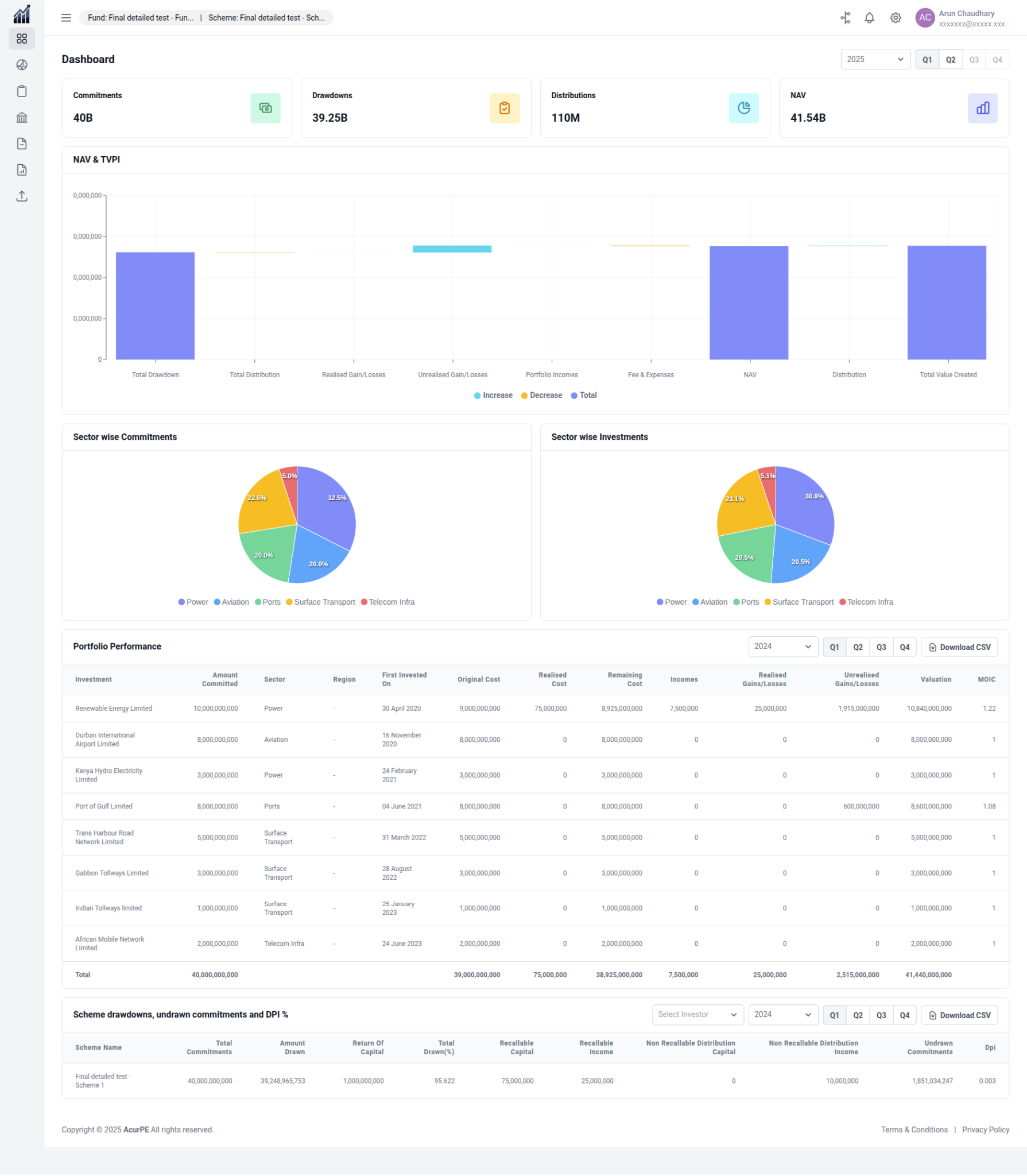Open the bank building icon in sidebar

(x=22, y=118)
